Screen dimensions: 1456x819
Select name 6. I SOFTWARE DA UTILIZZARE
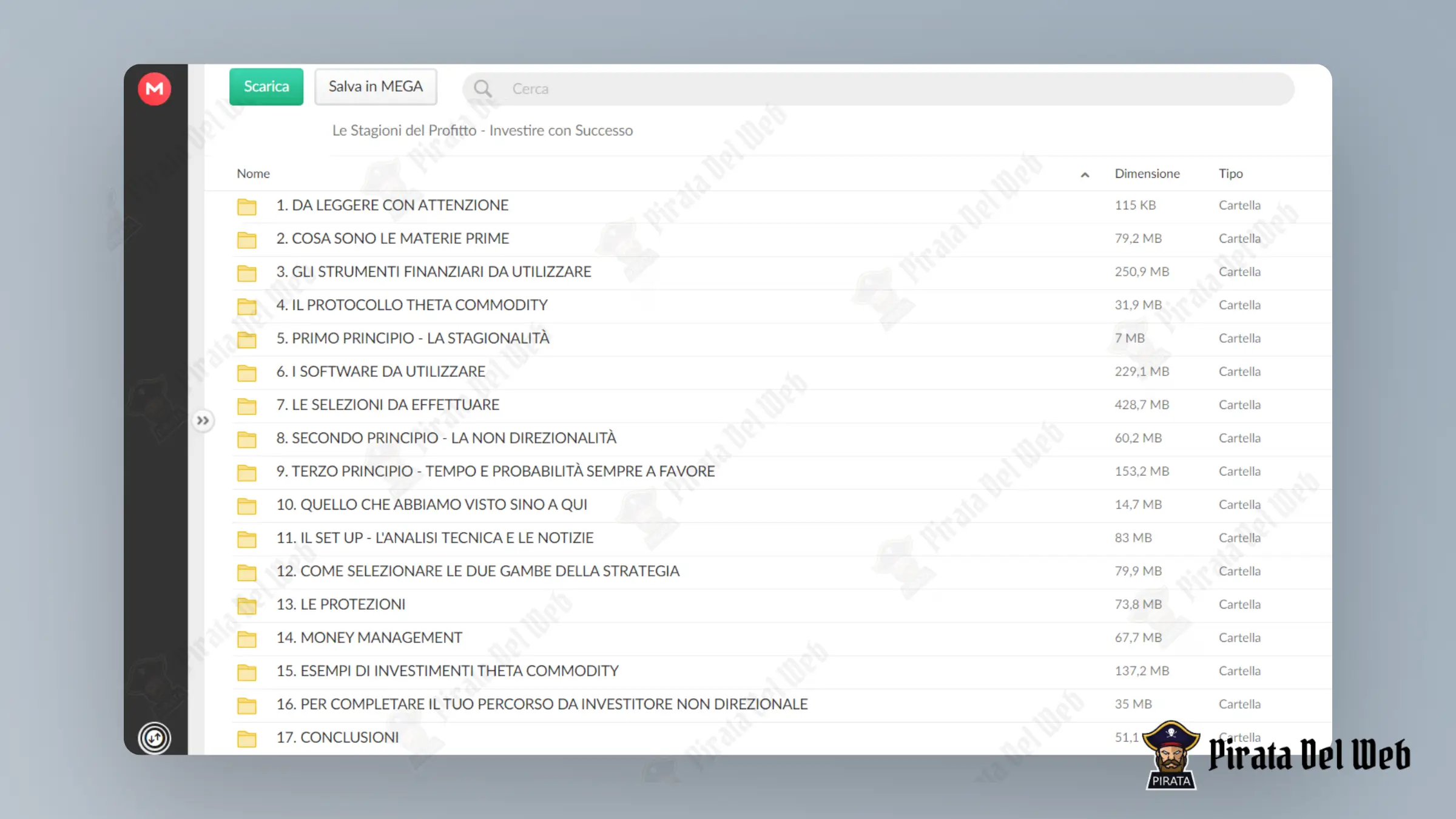[381, 371]
